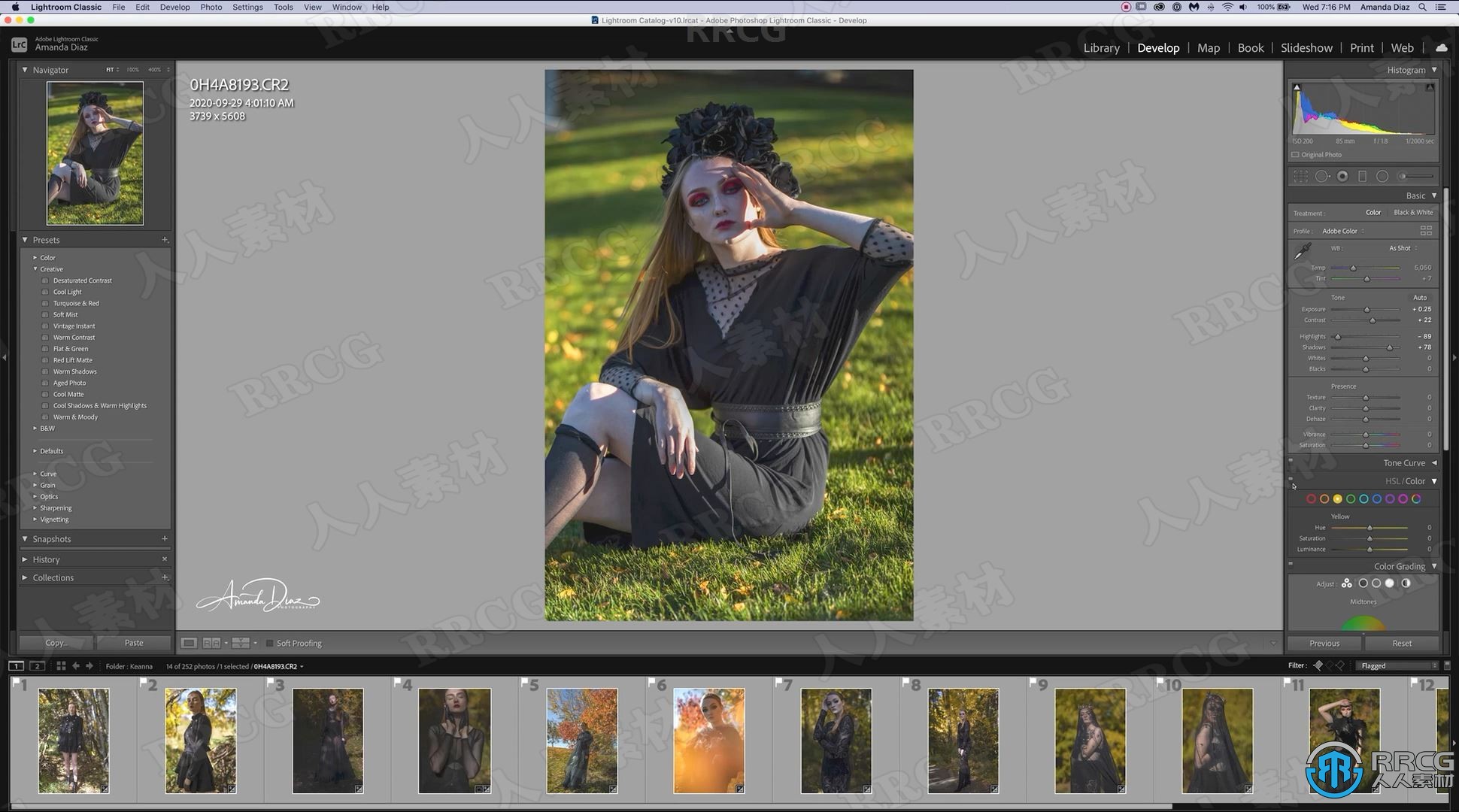Click the Copy... settings button
Viewport: 1459px width, 812px height.
tap(56, 643)
